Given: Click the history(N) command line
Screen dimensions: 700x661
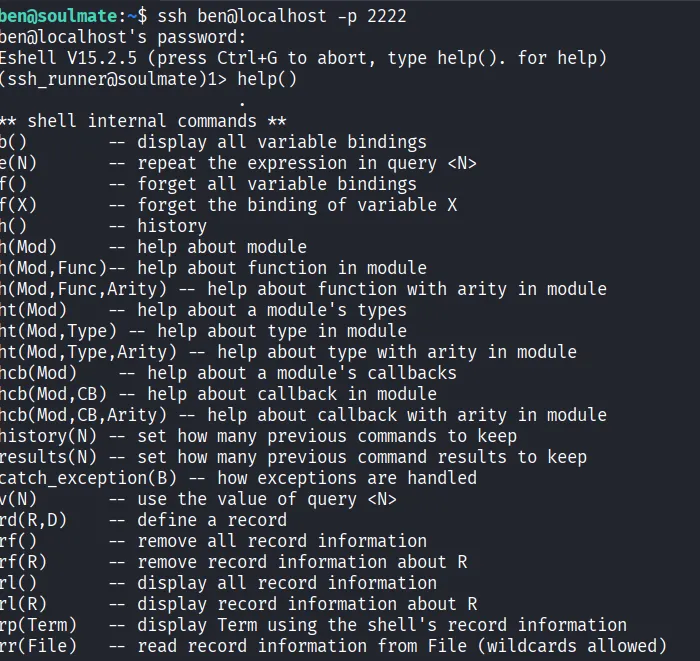Looking at the screenshot, I should tap(258, 436).
